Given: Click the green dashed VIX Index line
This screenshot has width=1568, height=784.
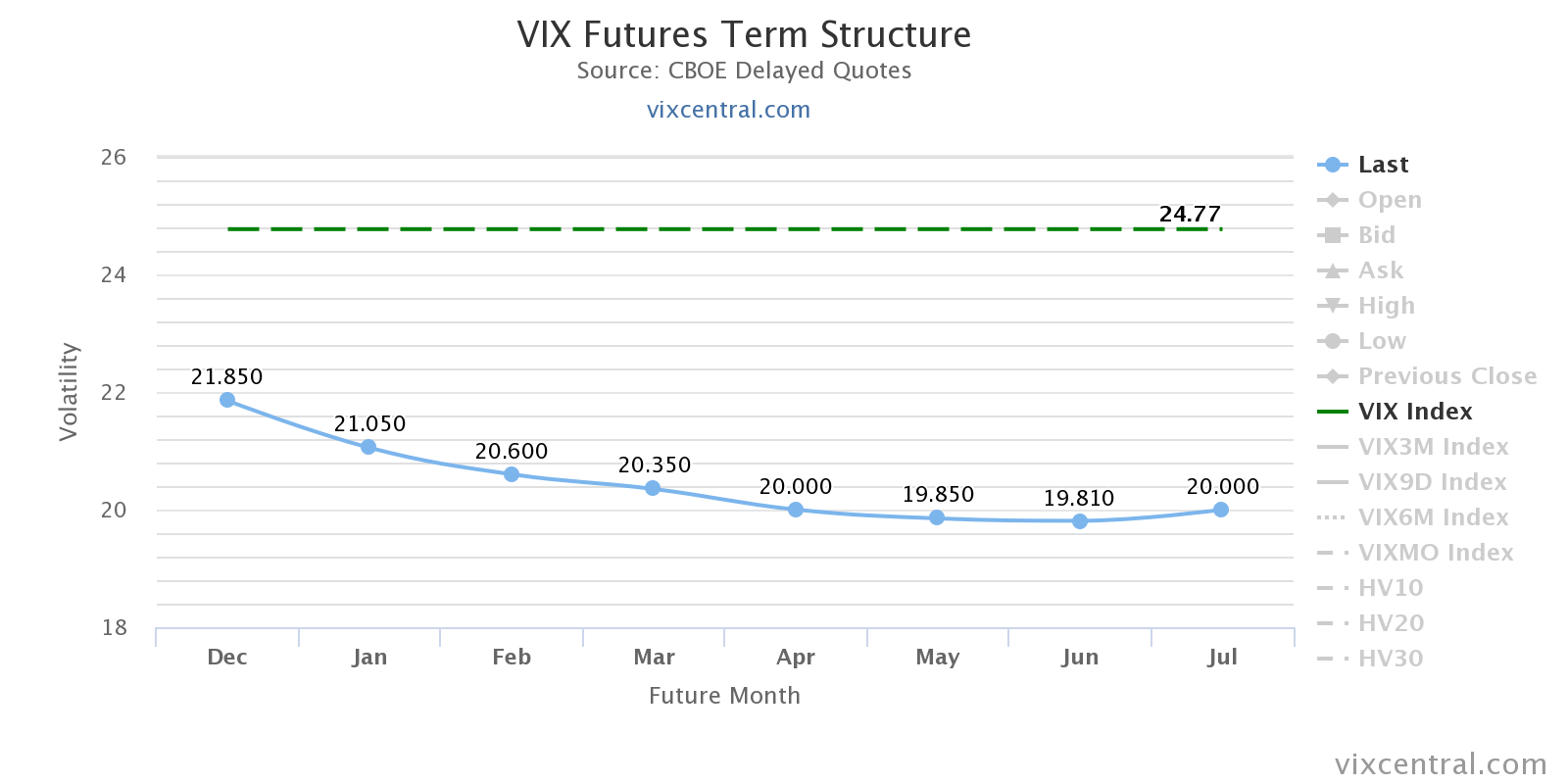Looking at the screenshot, I should (x=686, y=229).
